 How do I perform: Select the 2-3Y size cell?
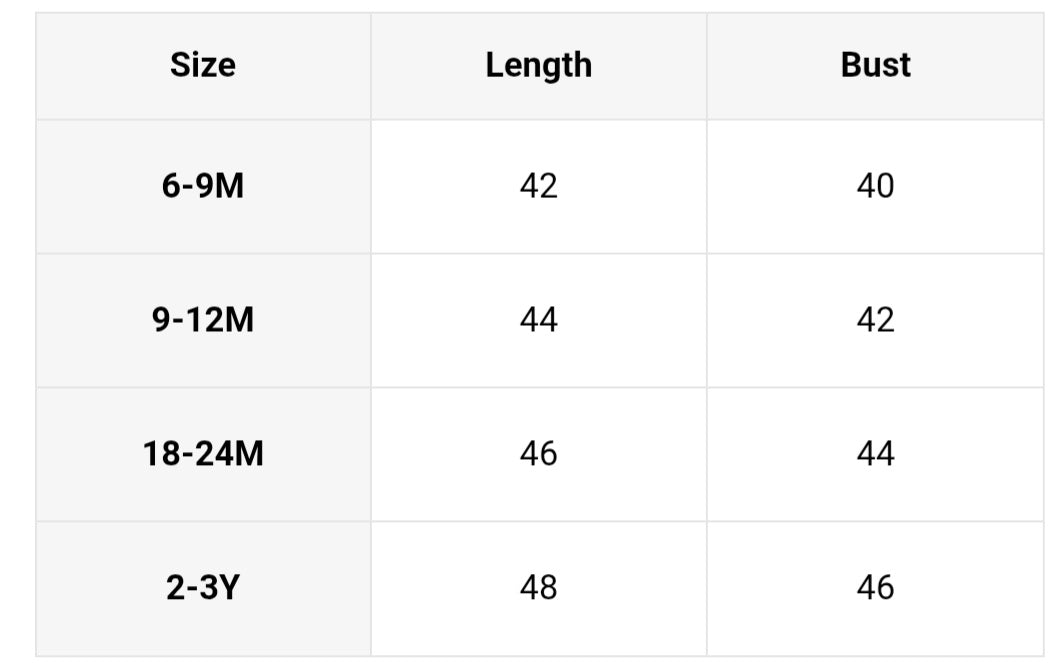tap(203, 587)
